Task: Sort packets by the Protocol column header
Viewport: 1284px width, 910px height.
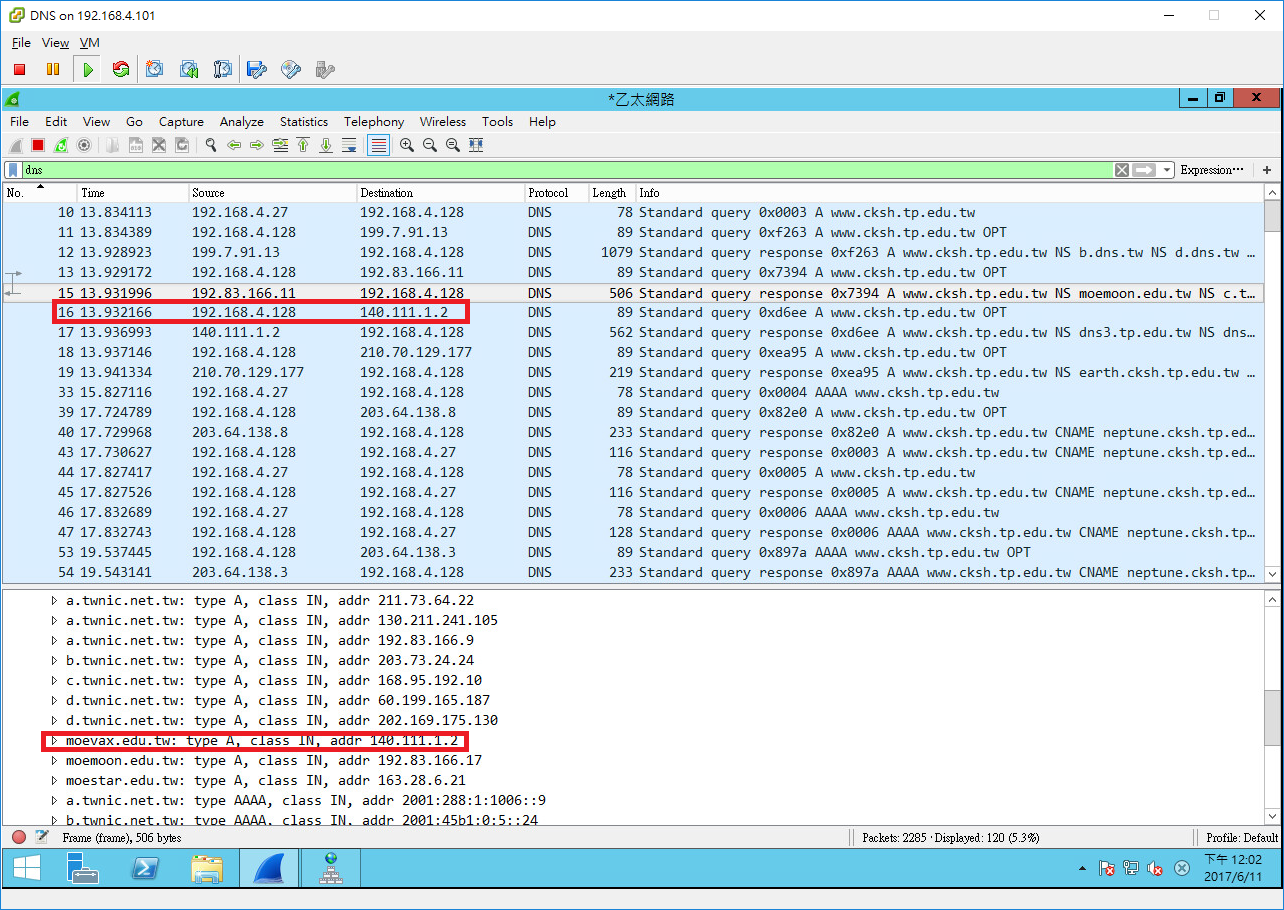Action: [x=555, y=192]
